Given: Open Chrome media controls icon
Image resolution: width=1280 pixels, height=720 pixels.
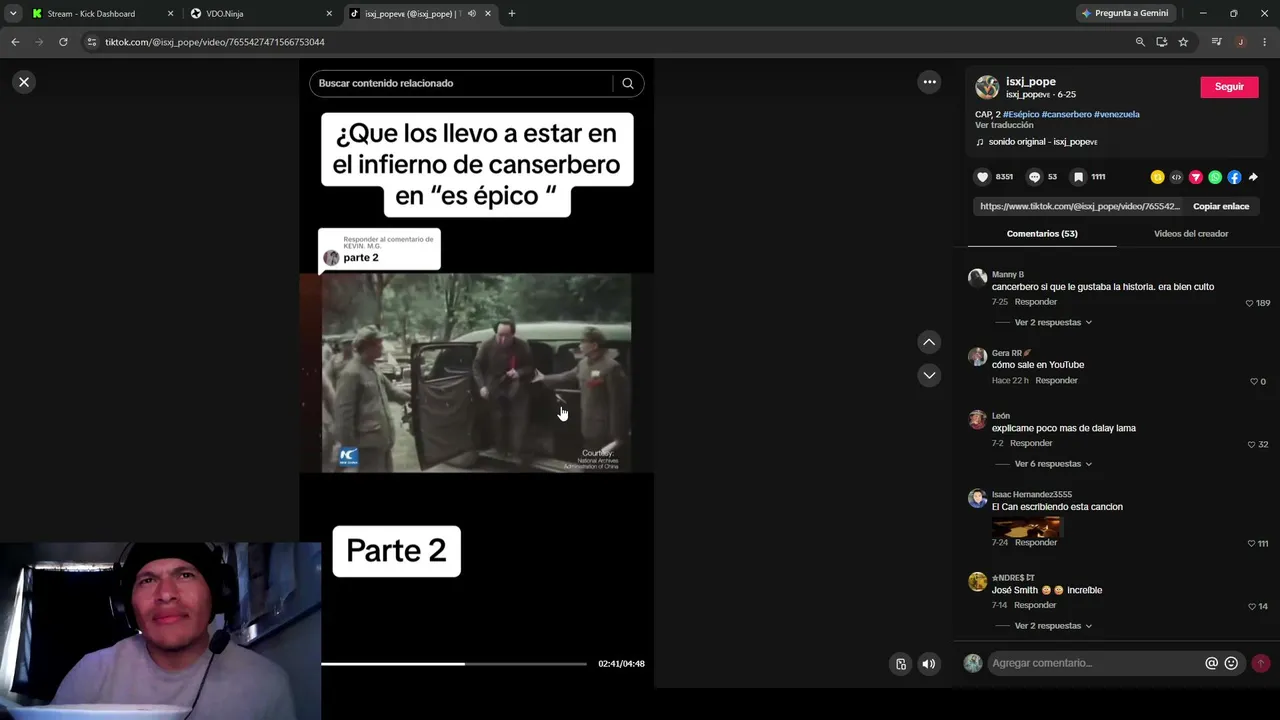Looking at the screenshot, I should click(x=1216, y=42).
